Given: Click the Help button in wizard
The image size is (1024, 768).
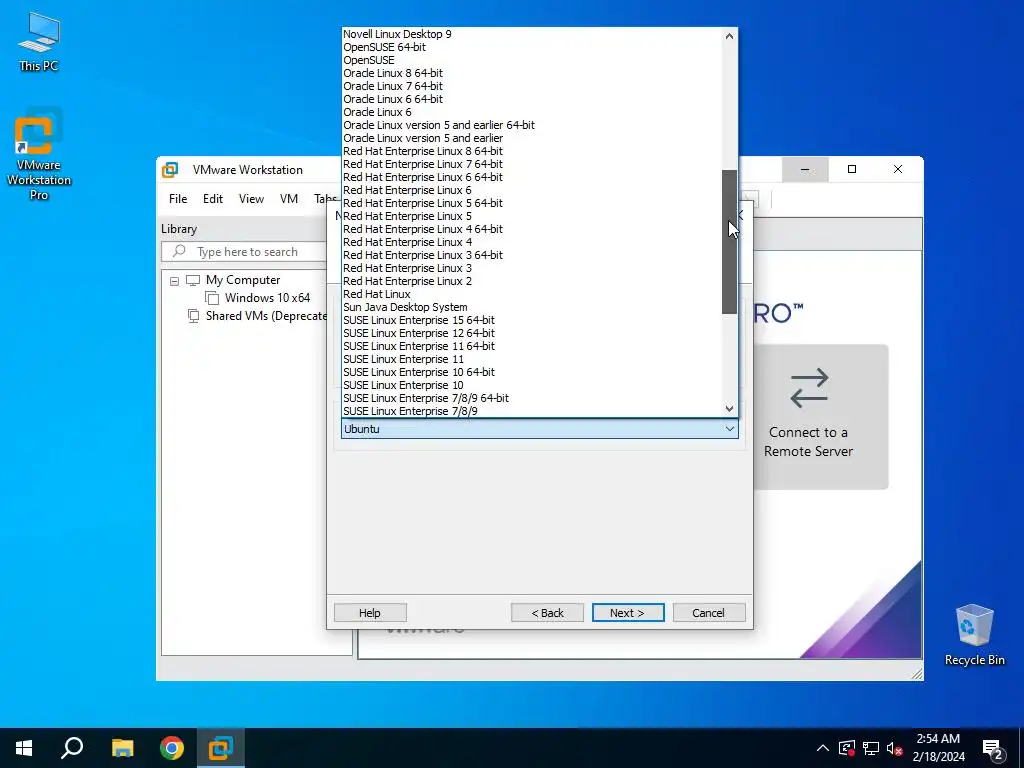Looking at the screenshot, I should (370, 613).
